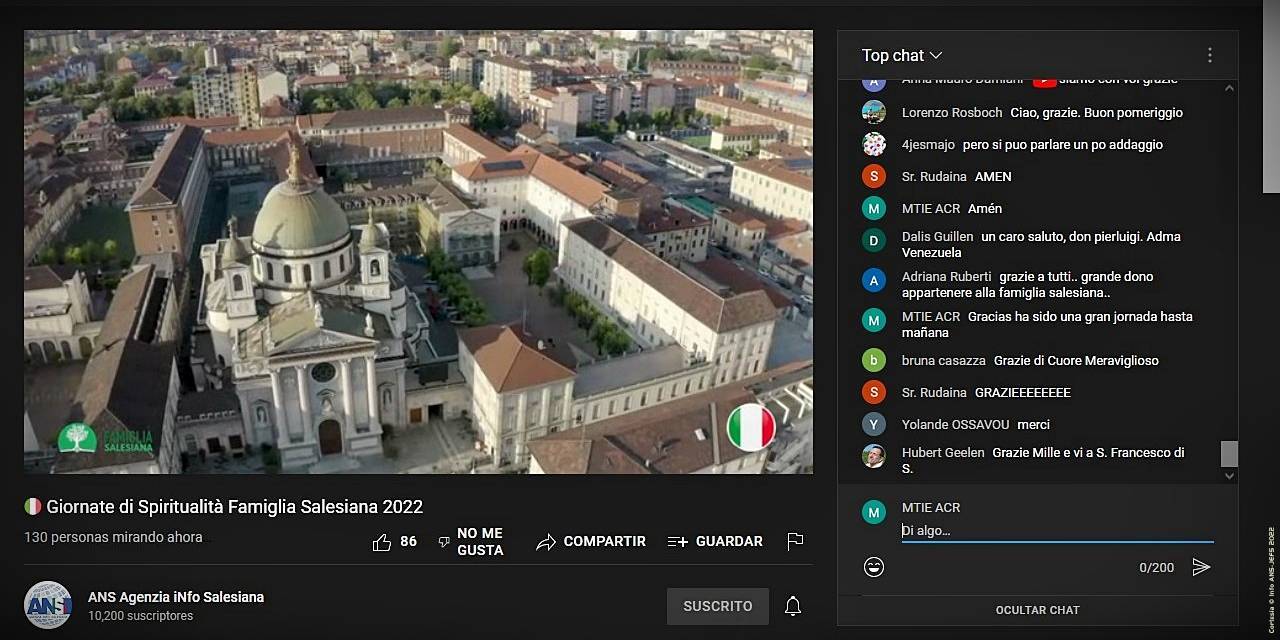Click Lorenzo Rosboch's avatar in chat
1280x640 pixels.
tap(874, 112)
